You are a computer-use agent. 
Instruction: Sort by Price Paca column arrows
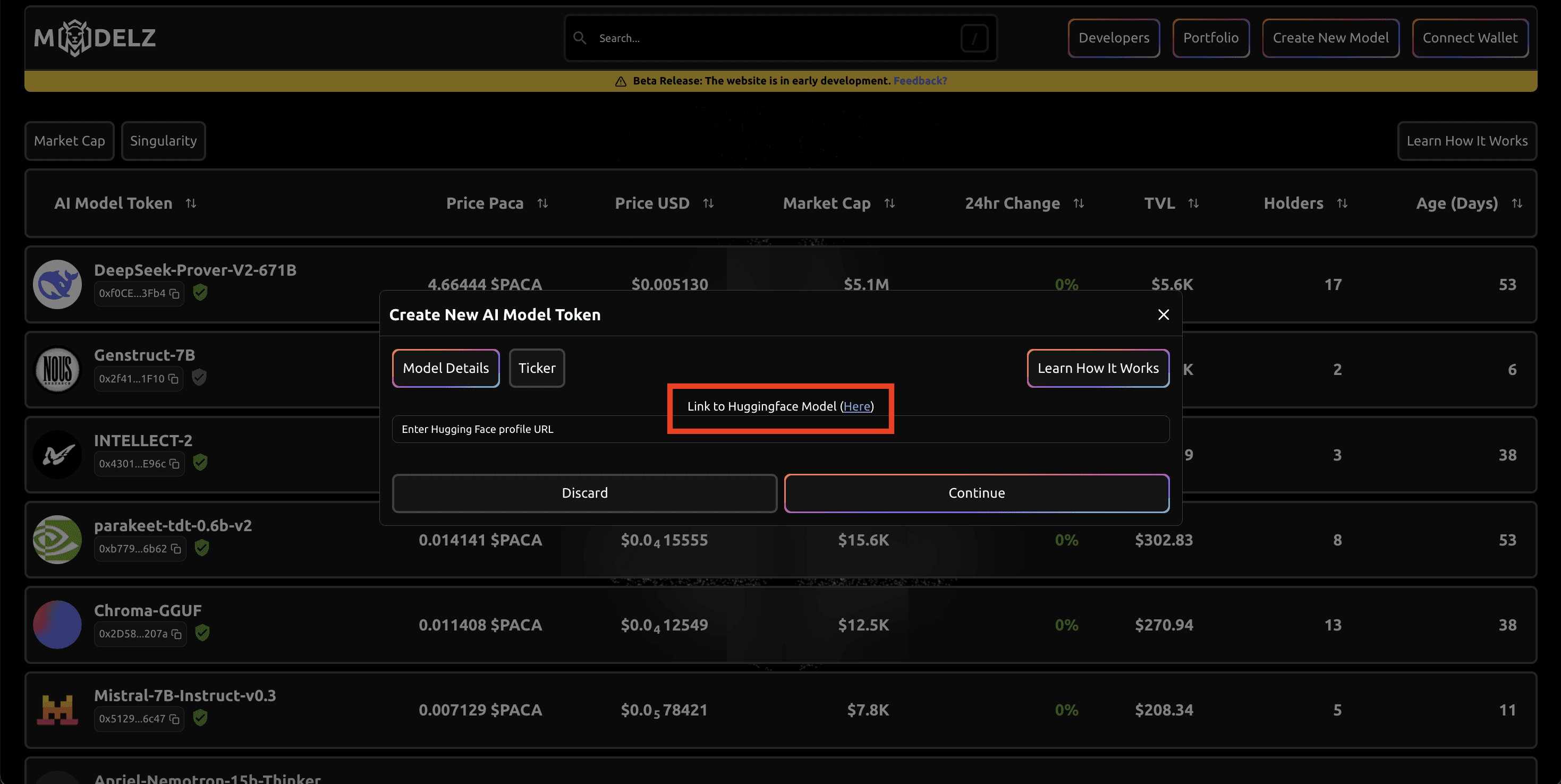click(542, 203)
